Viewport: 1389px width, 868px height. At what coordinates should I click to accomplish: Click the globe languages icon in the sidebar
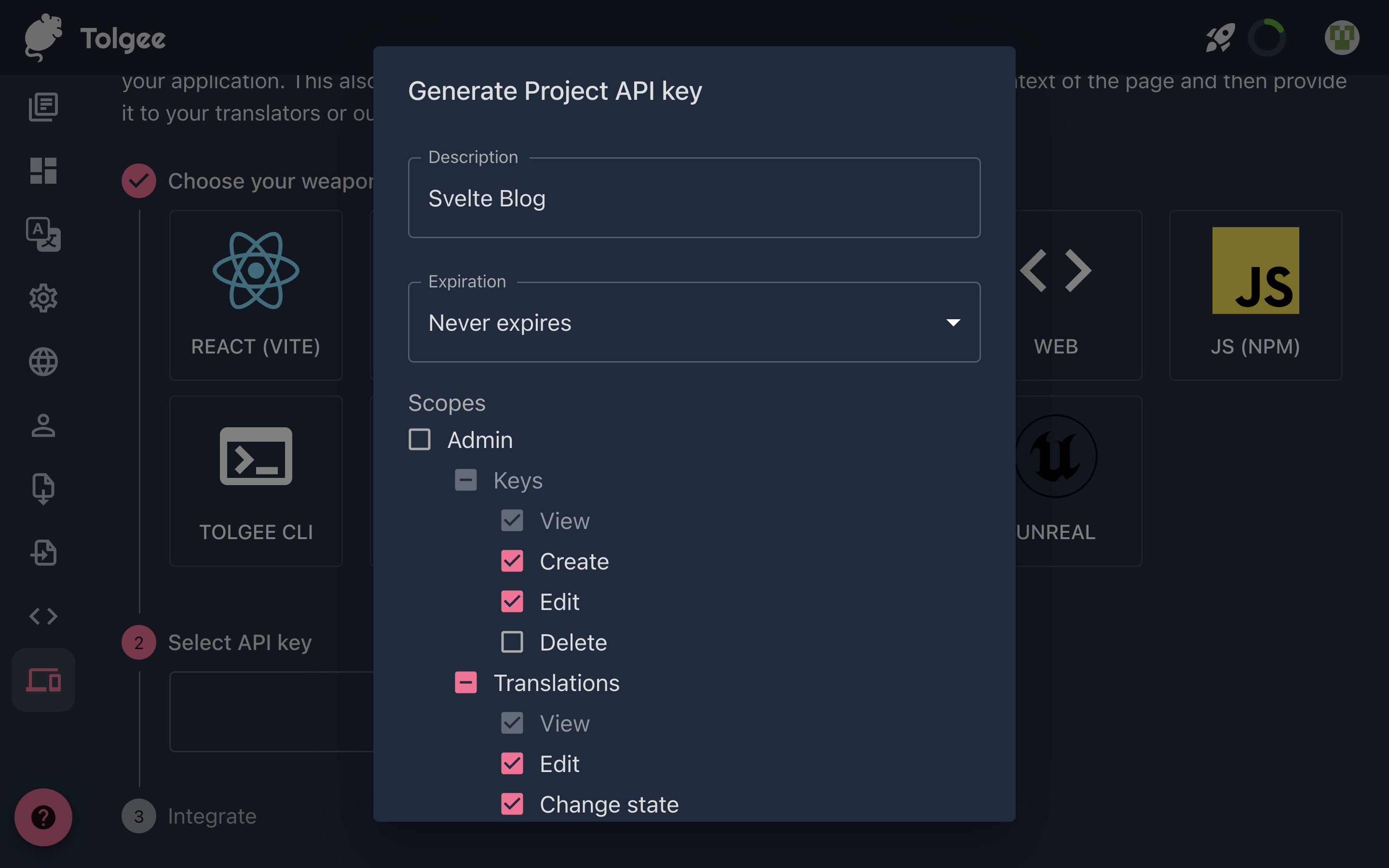click(43, 362)
